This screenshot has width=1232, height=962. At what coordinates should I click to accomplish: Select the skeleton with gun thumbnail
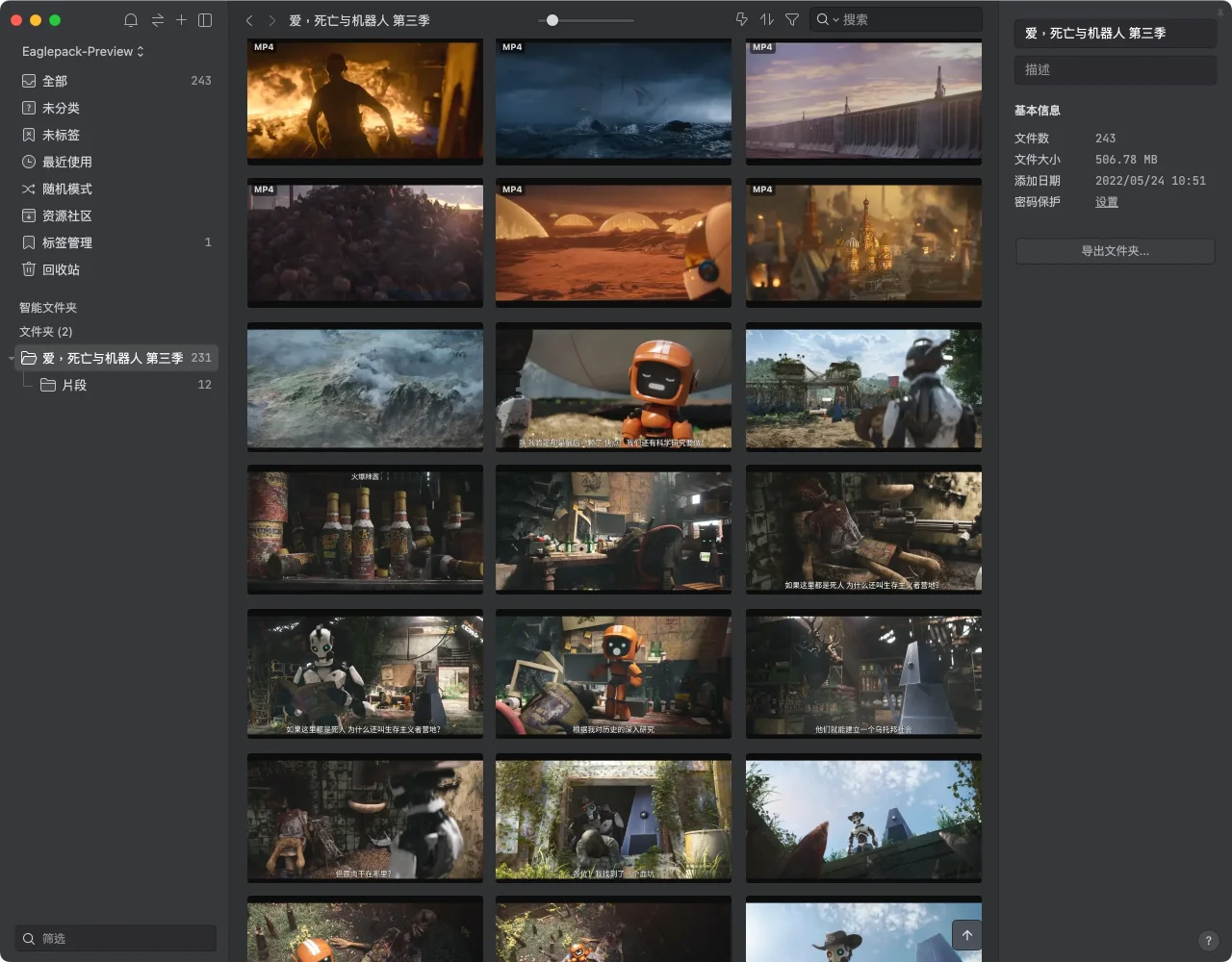tap(863, 530)
